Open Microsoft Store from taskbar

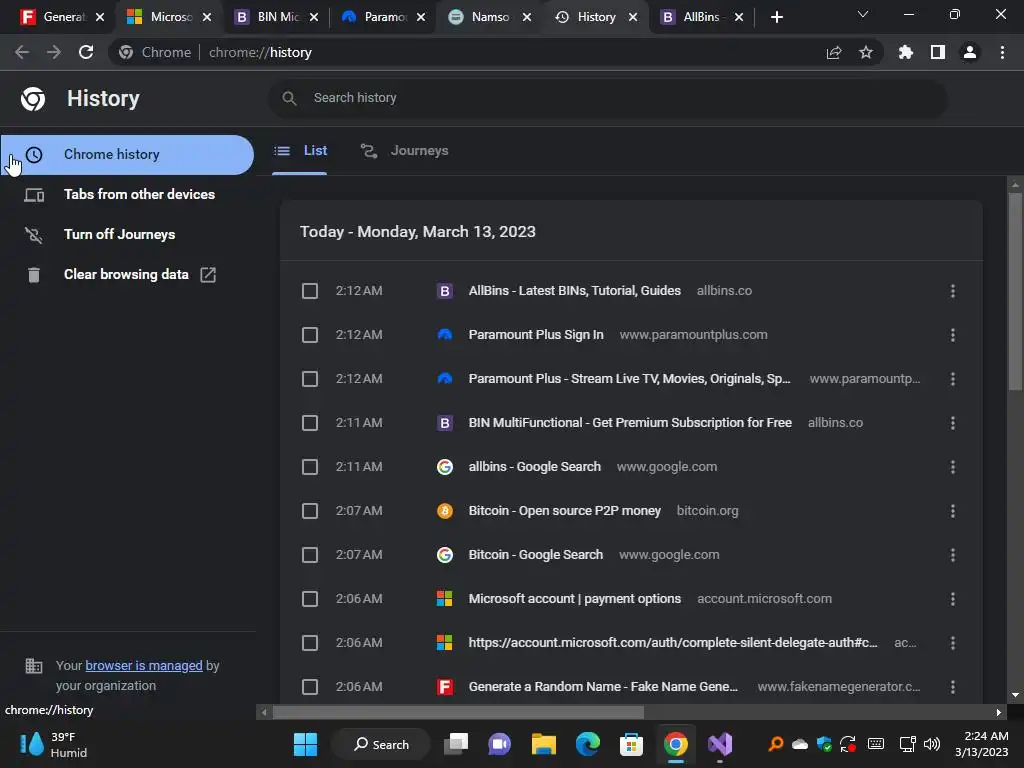pos(632,744)
